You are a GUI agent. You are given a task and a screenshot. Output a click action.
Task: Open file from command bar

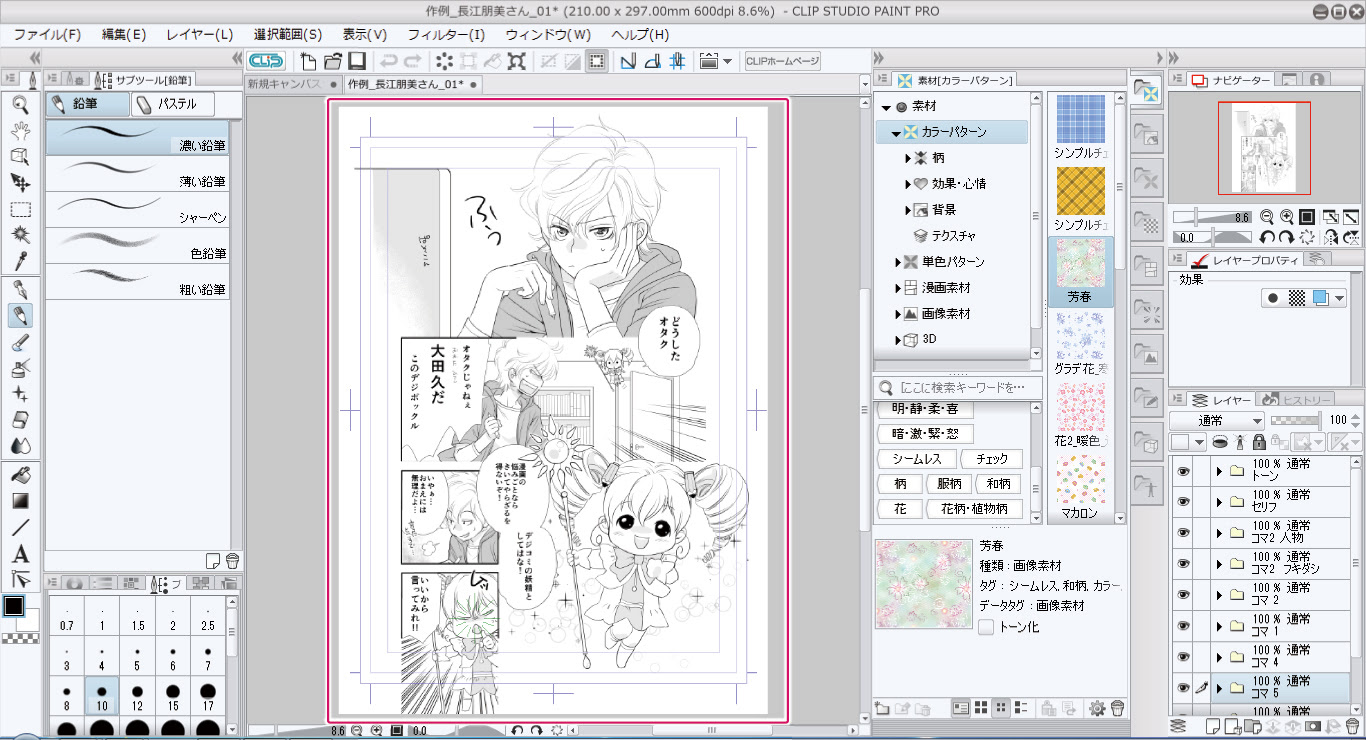pyautogui.click(x=332, y=61)
